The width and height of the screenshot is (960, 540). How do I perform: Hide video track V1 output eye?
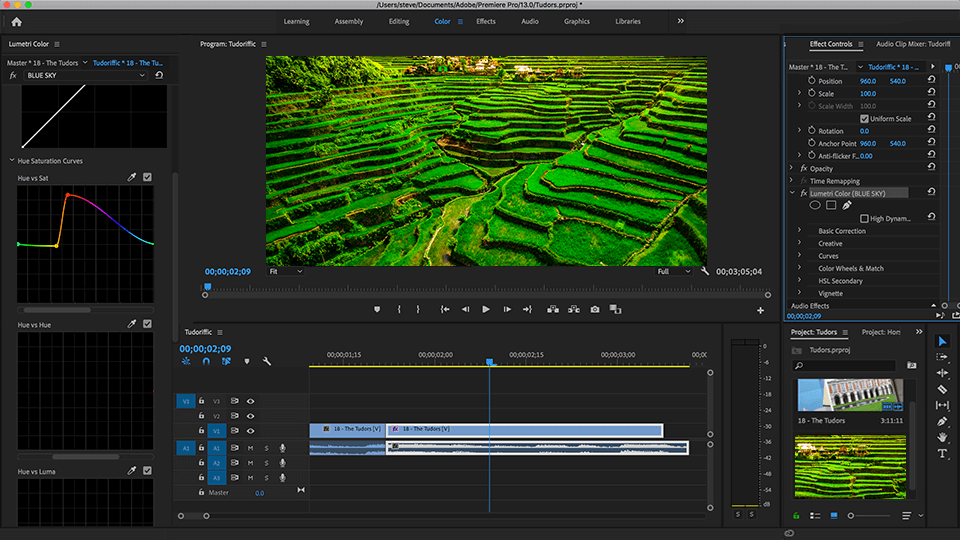click(250, 431)
